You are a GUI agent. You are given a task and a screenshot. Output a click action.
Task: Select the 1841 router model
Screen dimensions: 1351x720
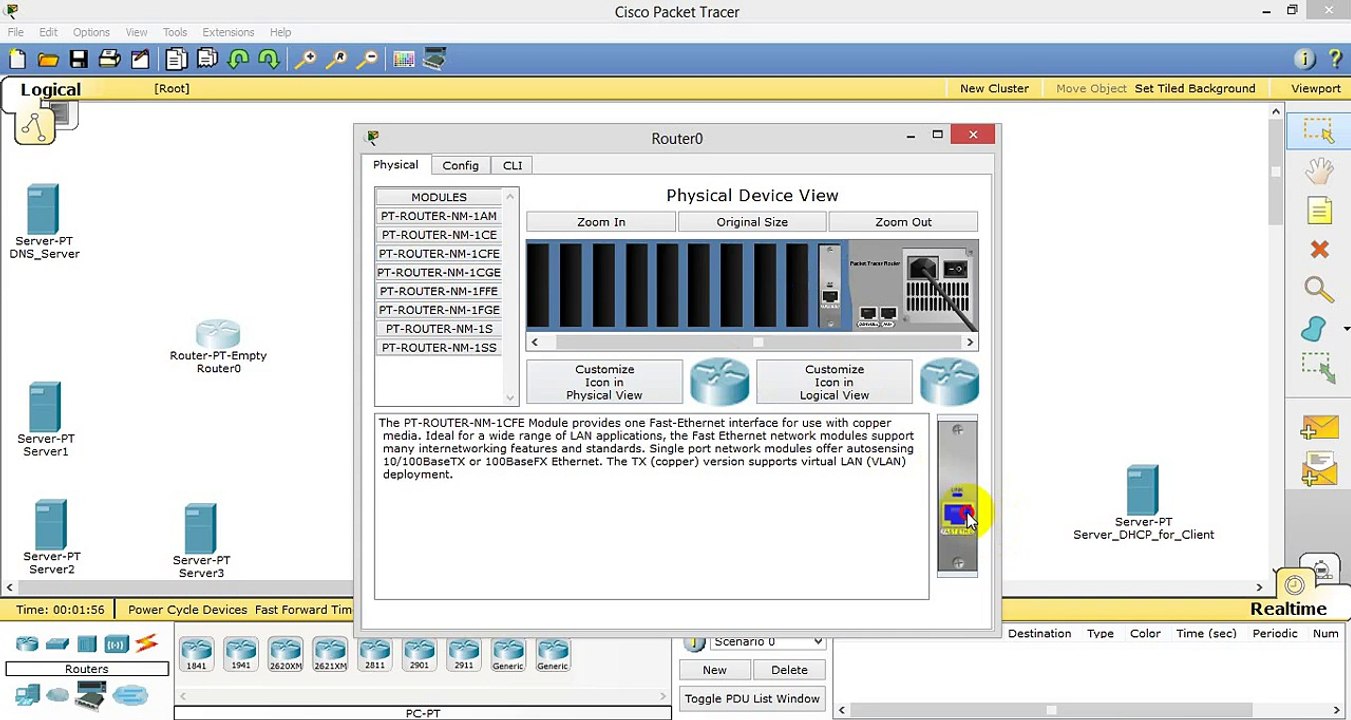(197, 655)
